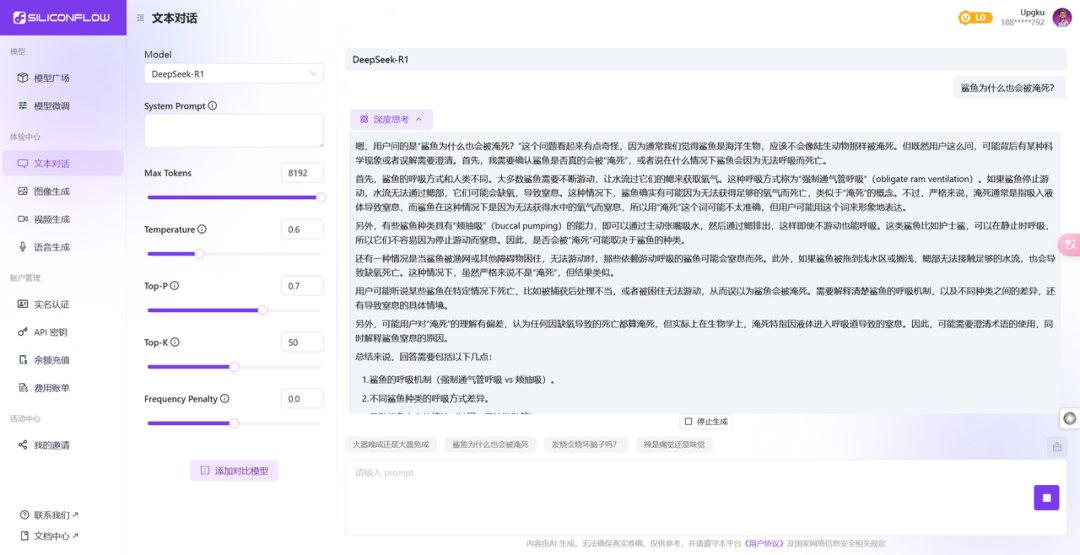The width and height of the screenshot is (1080, 555).
Task: Click the Temperature help icon
Action: 202,229
